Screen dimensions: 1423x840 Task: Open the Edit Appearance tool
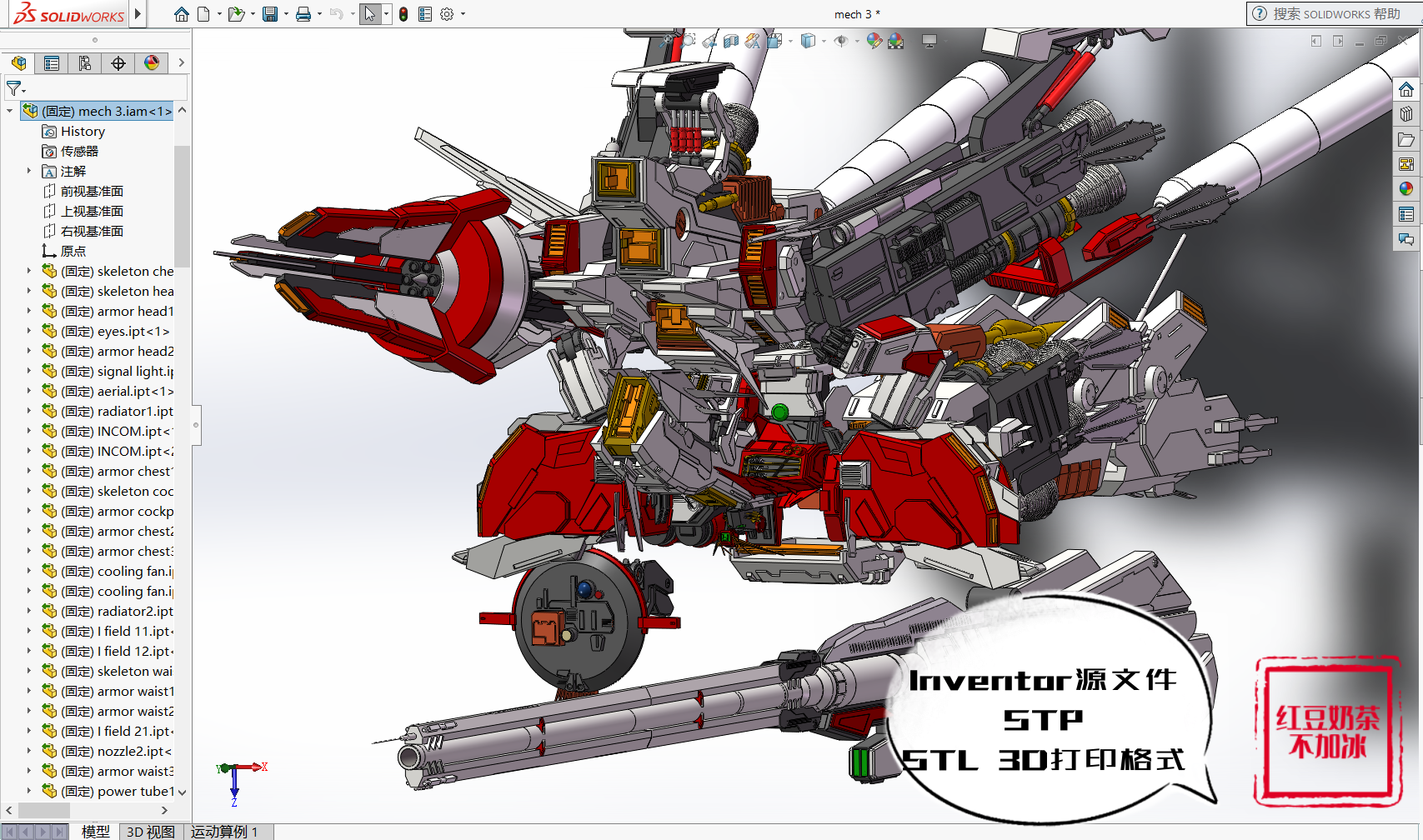[874, 40]
